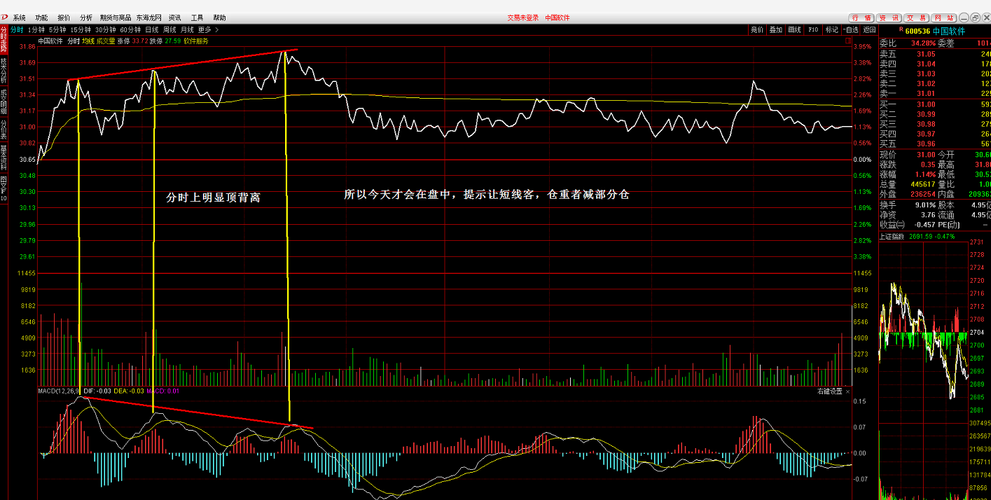Switch to the 30分钟 chart period
The height and width of the screenshot is (500, 991).
pyautogui.click(x=106, y=30)
